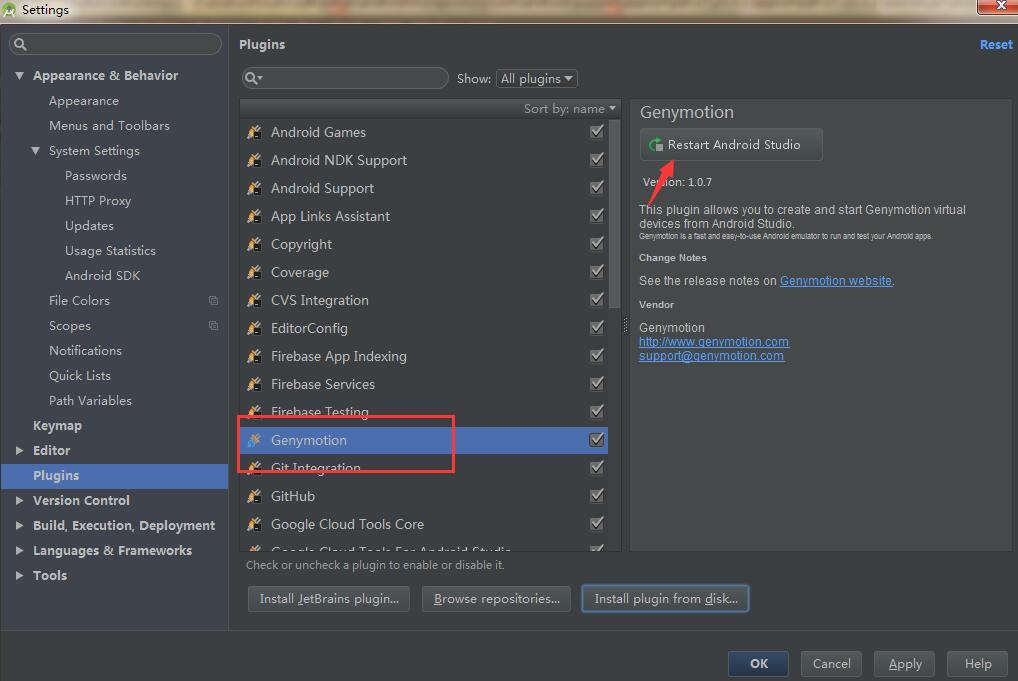Click the Scopes project-level icon
Image resolution: width=1018 pixels, height=681 pixels.
tap(213, 325)
